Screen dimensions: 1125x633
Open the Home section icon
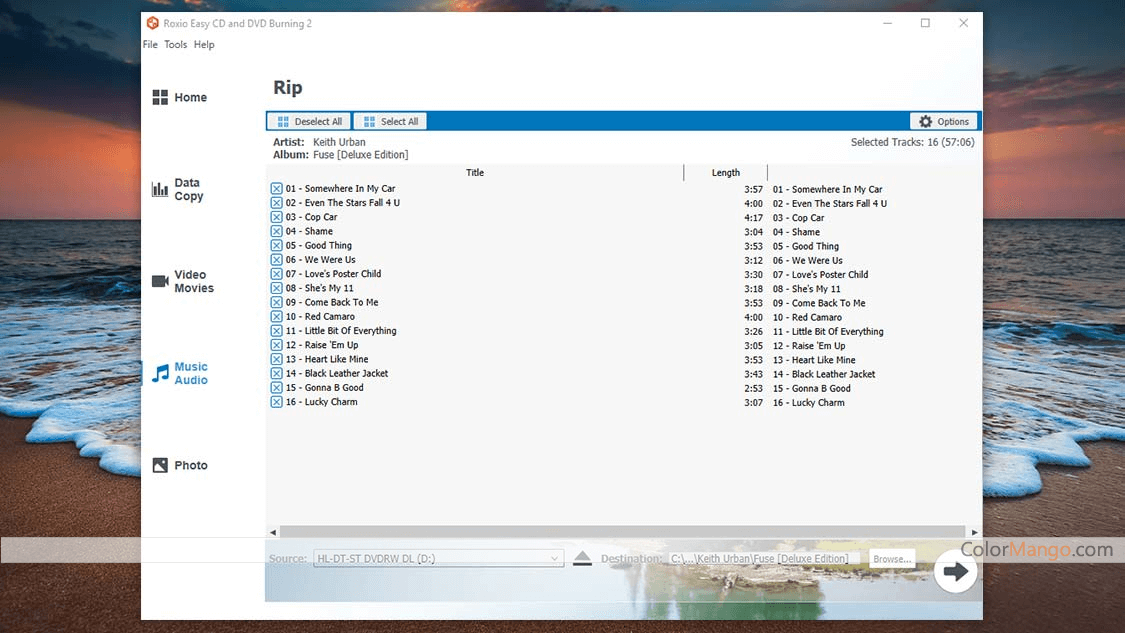tap(160, 97)
